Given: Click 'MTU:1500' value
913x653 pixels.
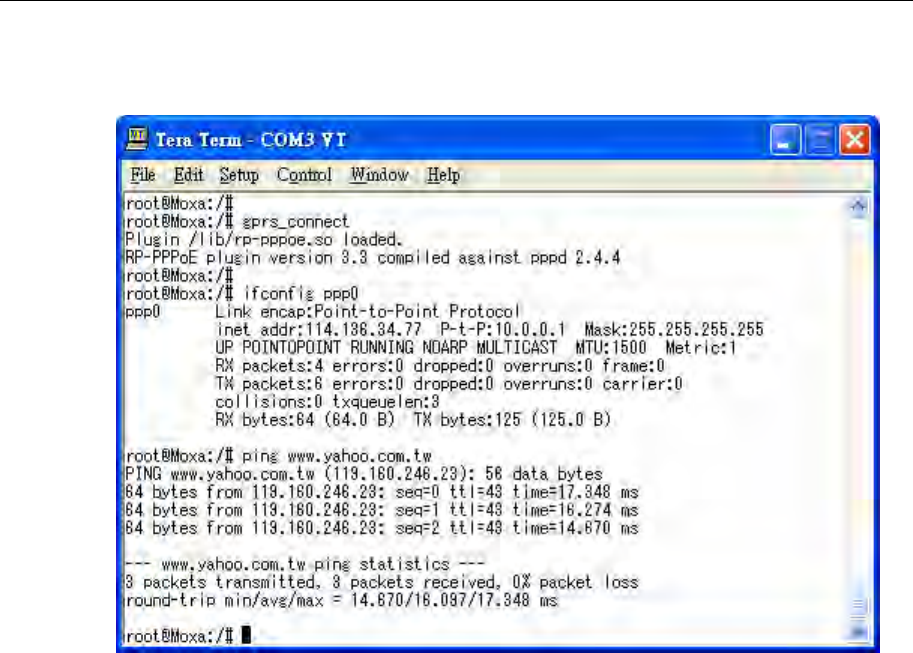Looking at the screenshot, I should click(611, 348).
